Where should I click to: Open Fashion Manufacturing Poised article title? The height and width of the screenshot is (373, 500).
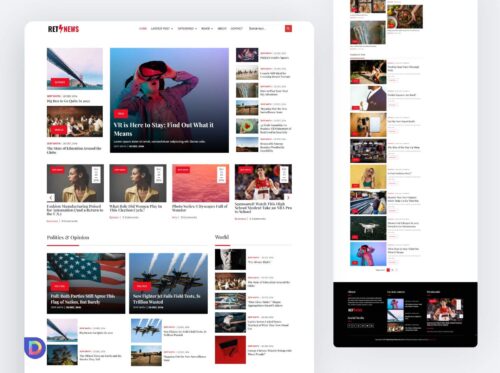pyautogui.click(x=75, y=210)
